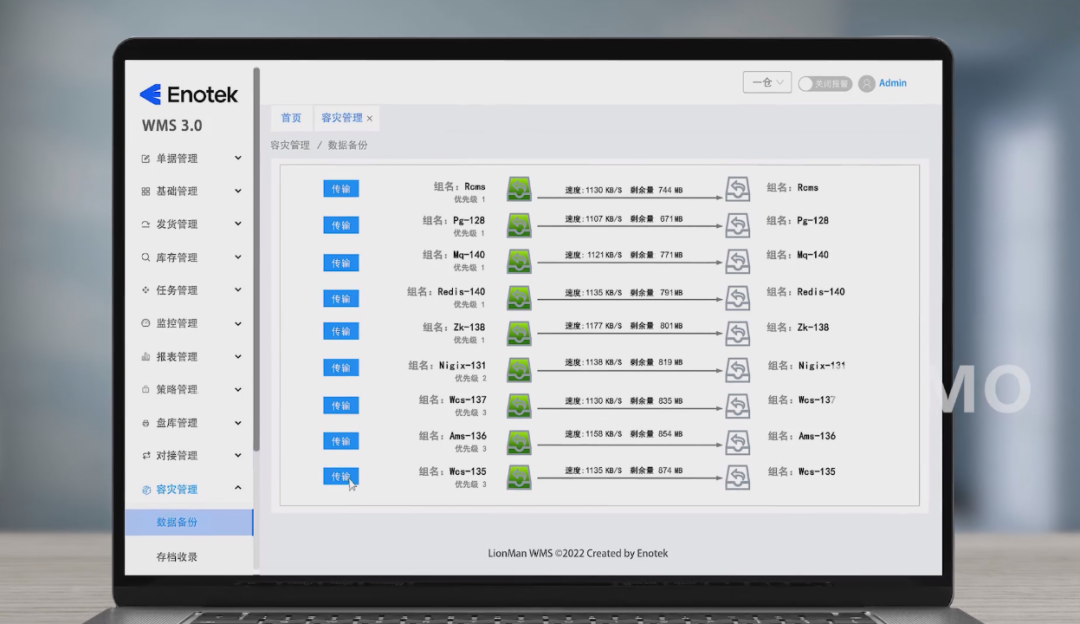Click the green source icon for Mq-140
Image resolution: width=1080 pixels, height=624 pixels.
[x=519, y=261]
